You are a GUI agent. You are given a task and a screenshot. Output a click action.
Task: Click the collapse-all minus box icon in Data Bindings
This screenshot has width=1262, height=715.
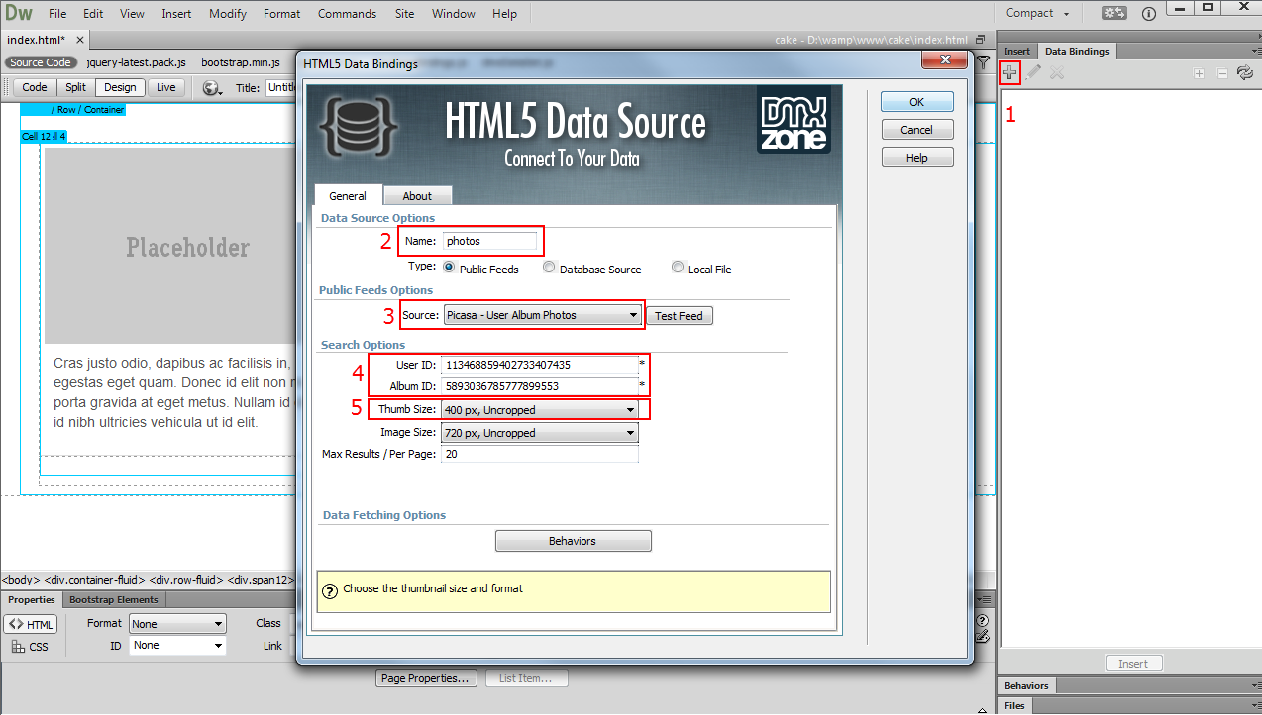(1221, 72)
